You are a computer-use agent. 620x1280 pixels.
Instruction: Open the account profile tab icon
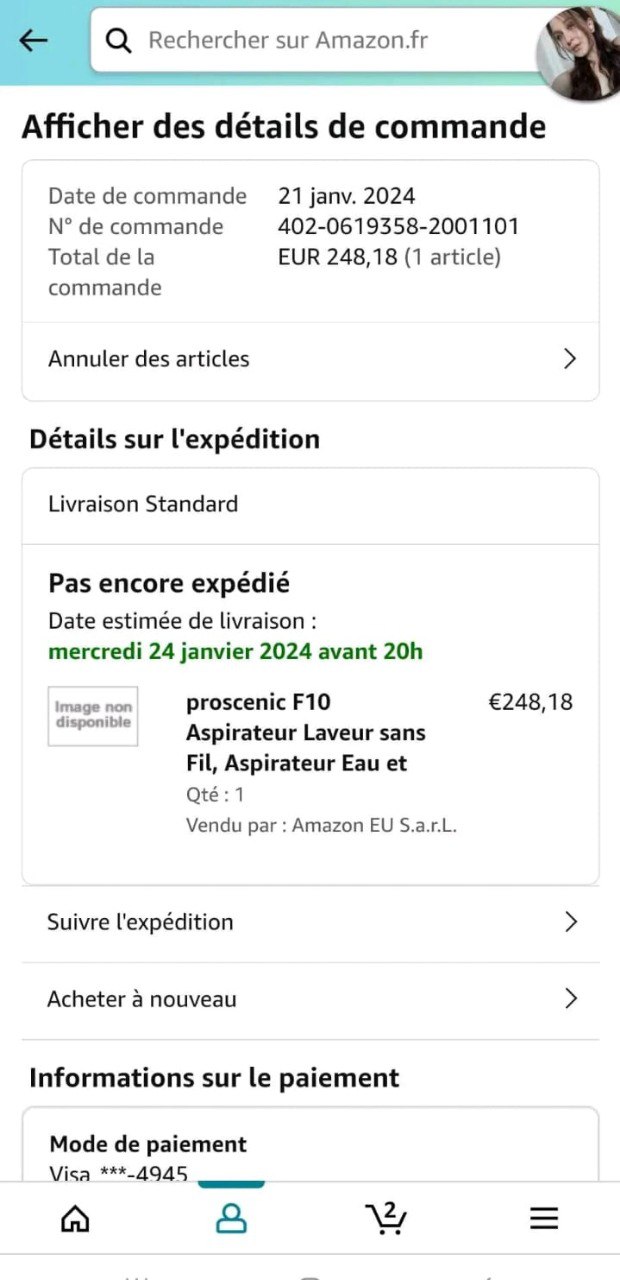tap(231, 1217)
